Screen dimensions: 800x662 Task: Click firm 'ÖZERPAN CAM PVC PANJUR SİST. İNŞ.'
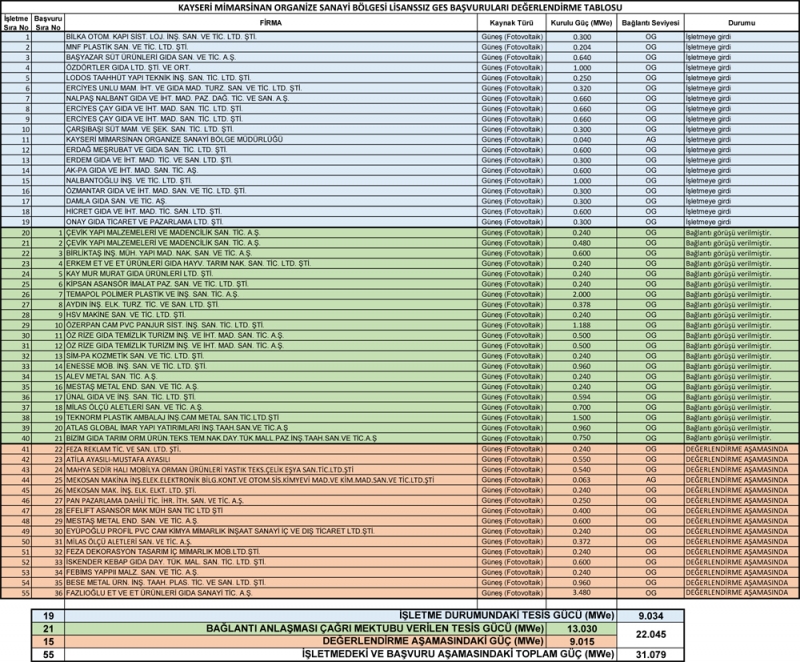point(165,325)
